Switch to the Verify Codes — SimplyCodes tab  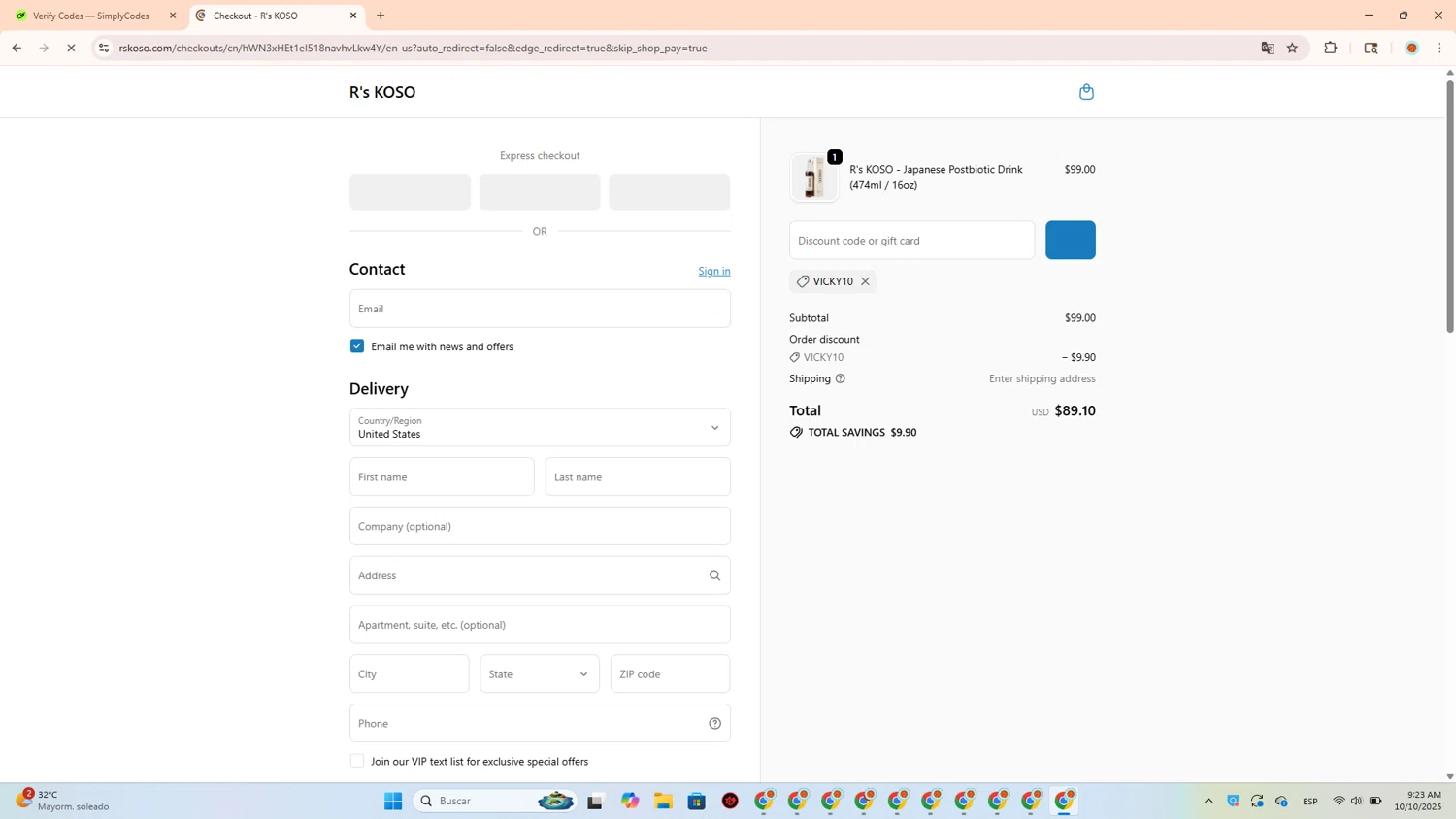(91, 16)
